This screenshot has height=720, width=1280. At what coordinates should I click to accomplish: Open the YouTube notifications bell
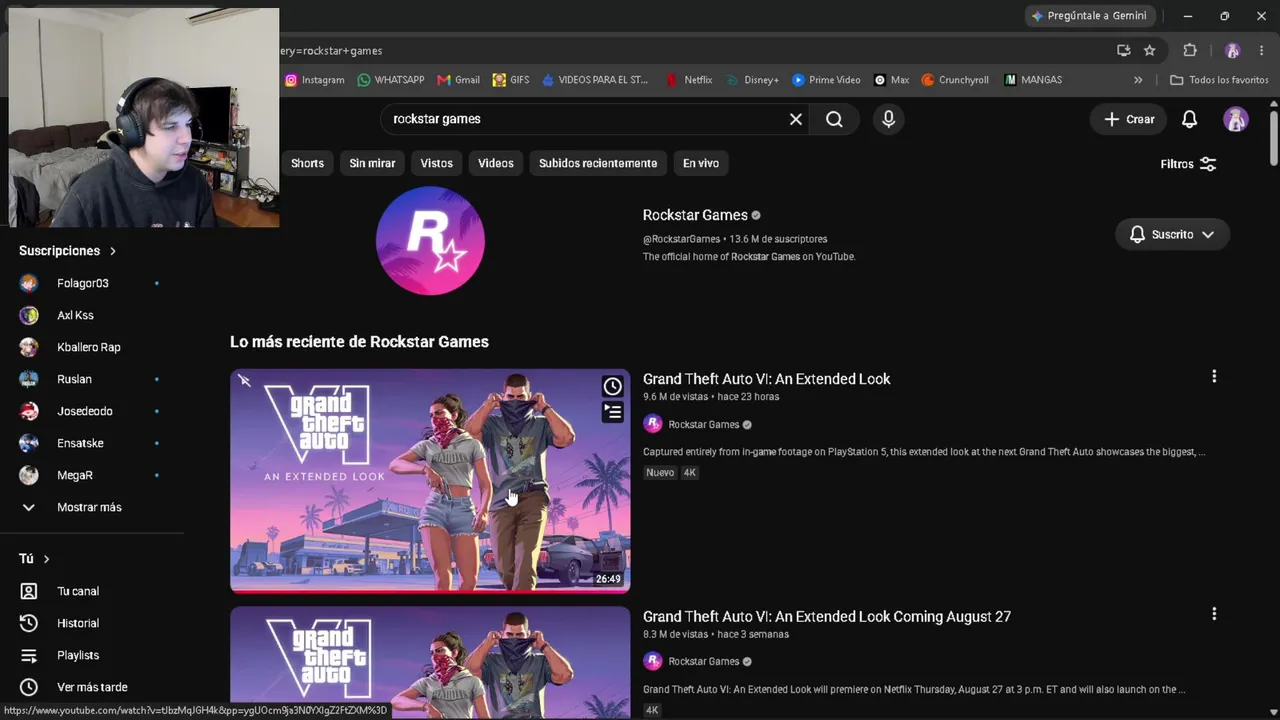coord(1189,119)
